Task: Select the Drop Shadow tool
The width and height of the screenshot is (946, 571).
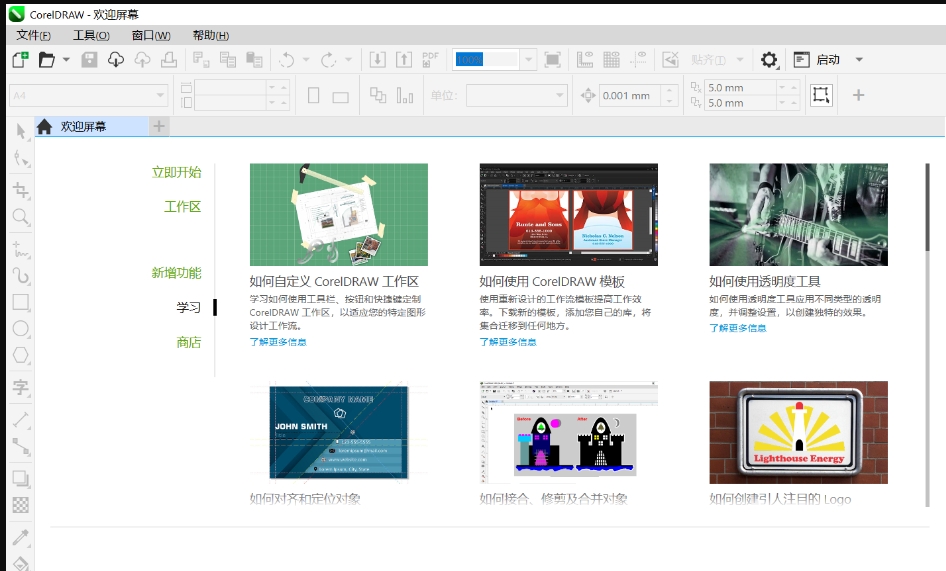Action: click(21, 479)
